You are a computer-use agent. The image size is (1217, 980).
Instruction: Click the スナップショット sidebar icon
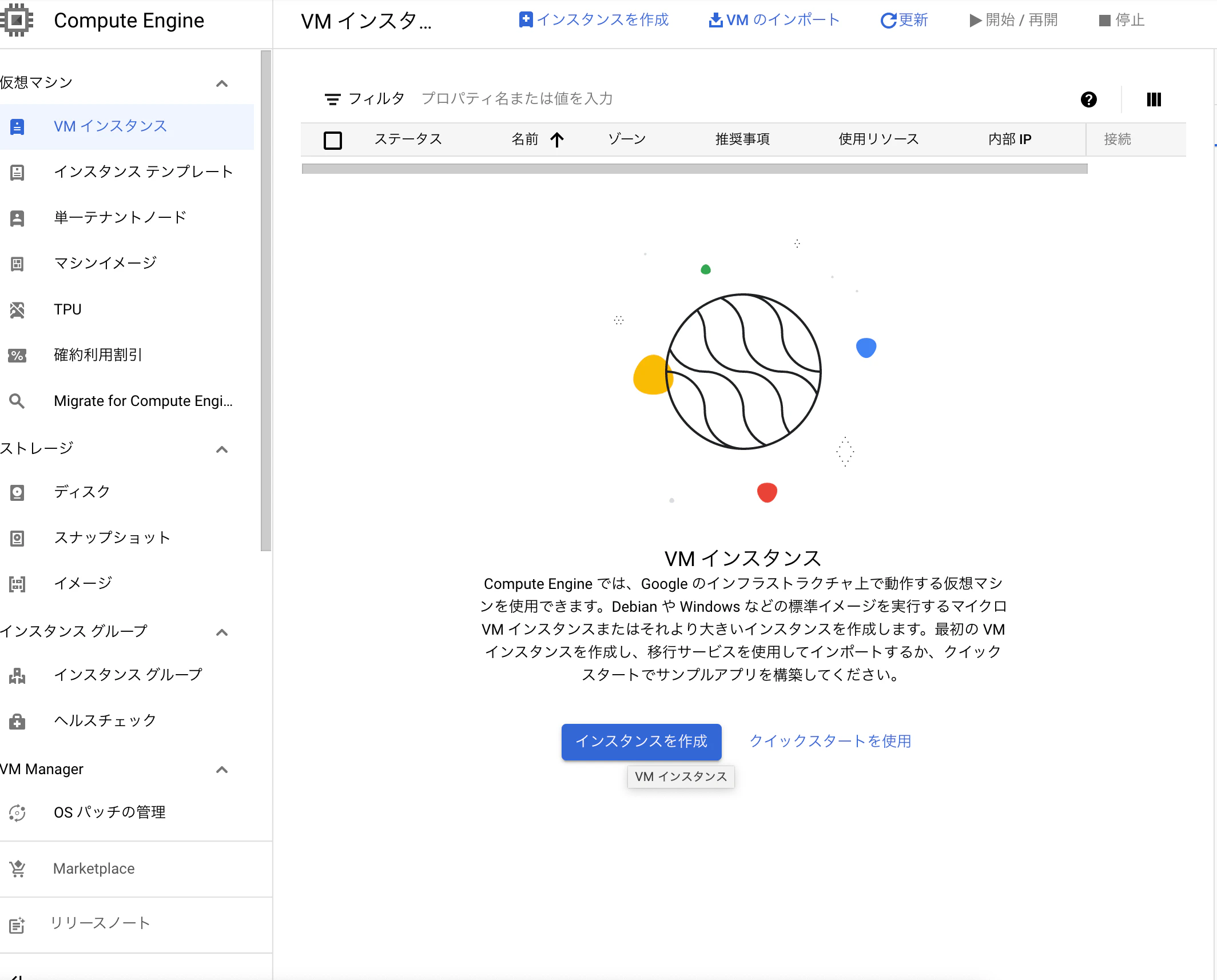point(17,538)
